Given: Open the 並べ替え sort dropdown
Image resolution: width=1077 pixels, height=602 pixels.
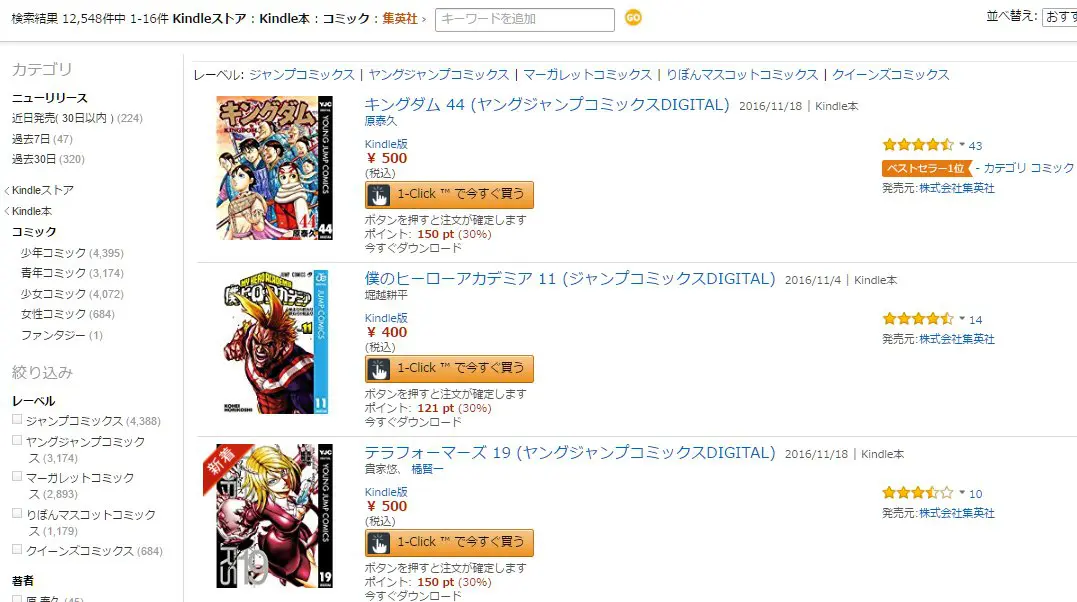Looking at the screenshot, I should [x=1059, y=16].
